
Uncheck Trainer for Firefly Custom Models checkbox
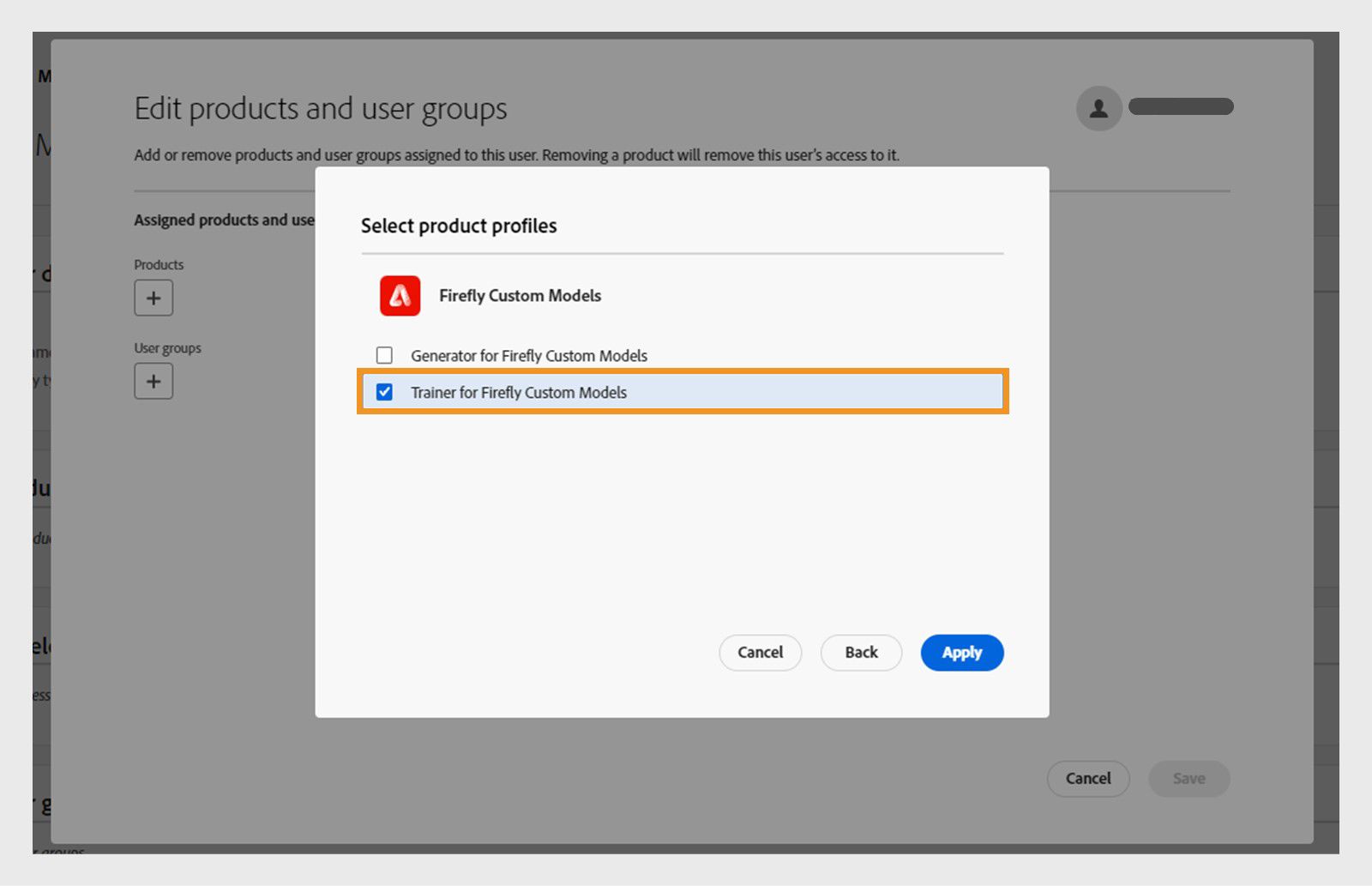pos(384,392)
